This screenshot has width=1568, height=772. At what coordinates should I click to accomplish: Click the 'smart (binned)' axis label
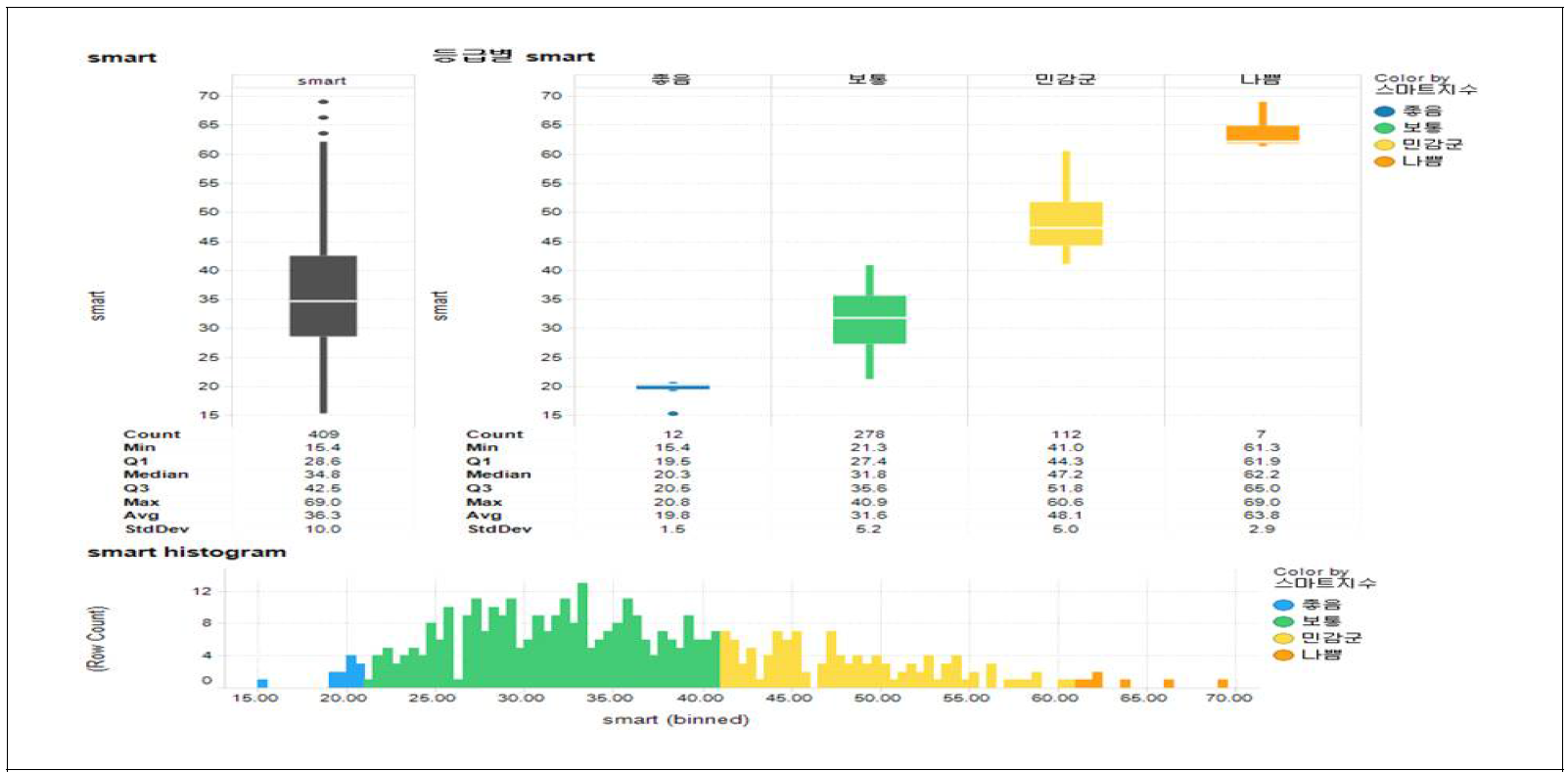(675, 719)
